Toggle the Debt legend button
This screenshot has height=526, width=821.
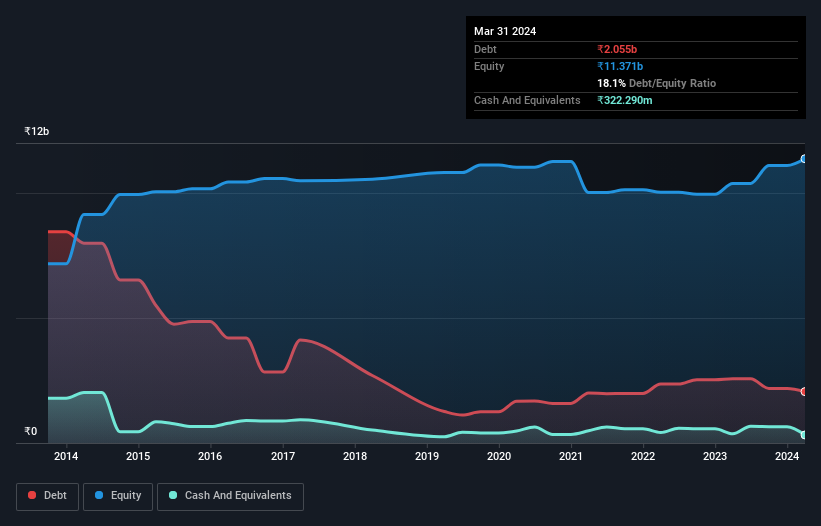[x=48, y=496]
